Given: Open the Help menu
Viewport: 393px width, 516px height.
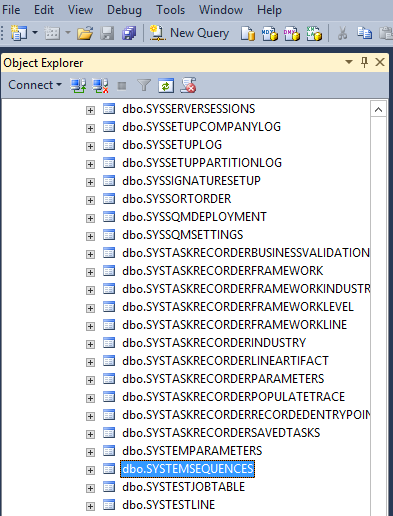Looking at the screenshot, I should [269, 10].
